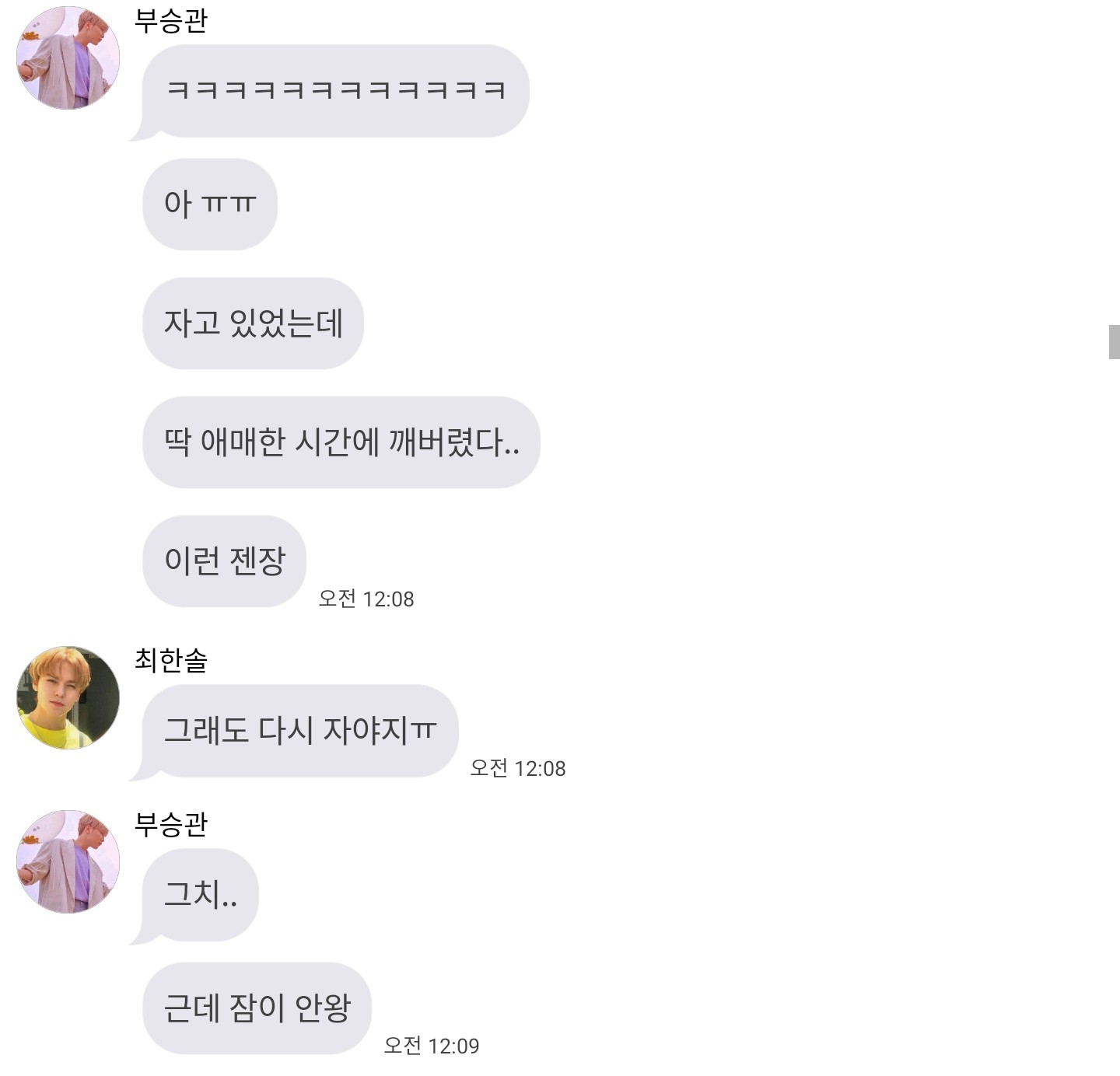Screen dimensions: 1120x1076
Task: Open 최한솔's profile picture
Action: coord(68,697)
